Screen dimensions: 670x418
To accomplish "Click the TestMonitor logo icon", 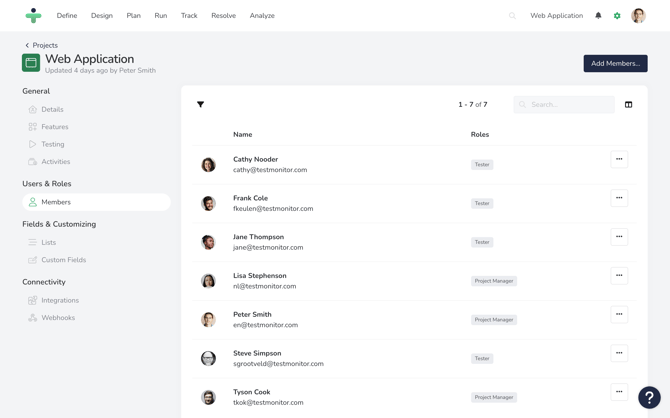I will pyautogui.click(x=33, y=15).
